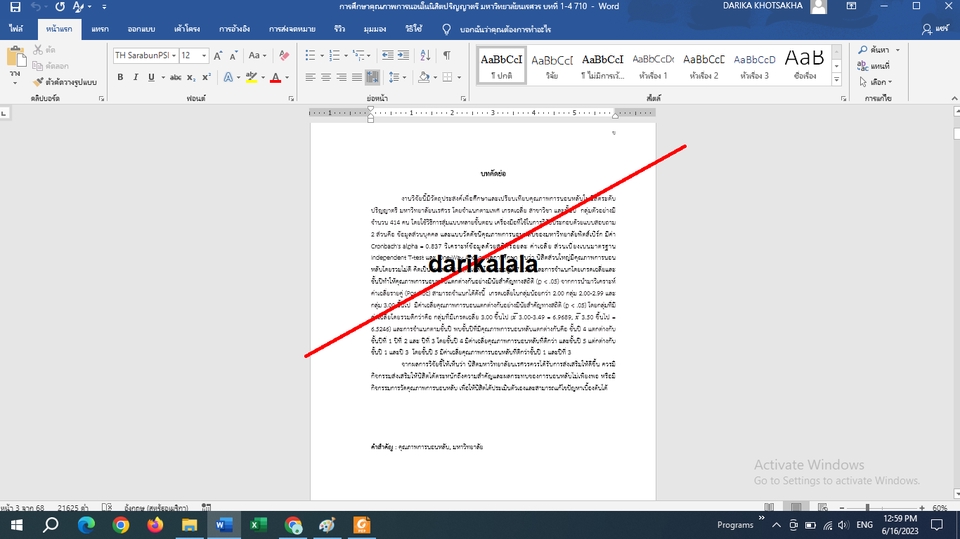Open the TH SarabunPSK font name dropdown
This screenshot has width=960, height=539.
click(x=174, y=56)
